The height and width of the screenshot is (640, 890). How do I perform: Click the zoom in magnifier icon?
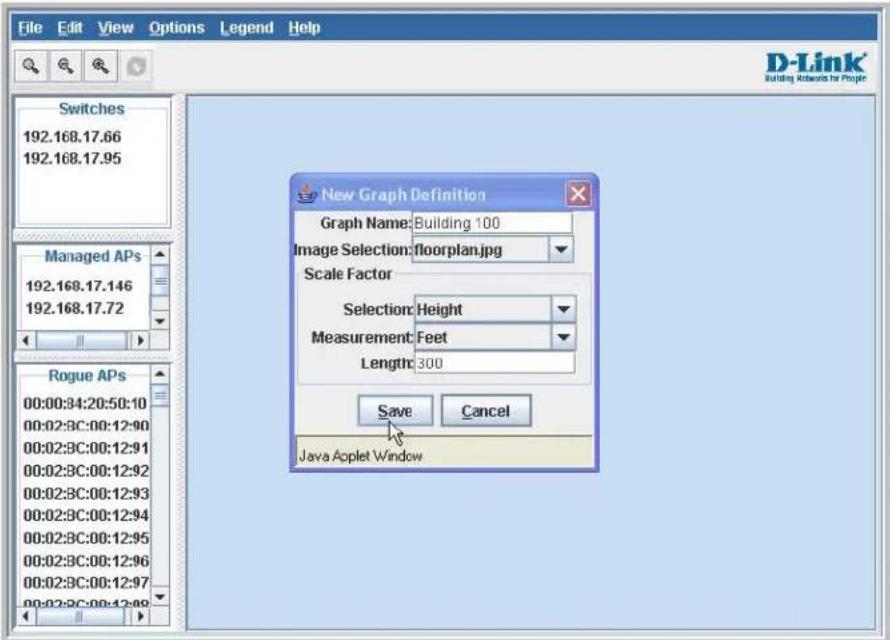100,66
